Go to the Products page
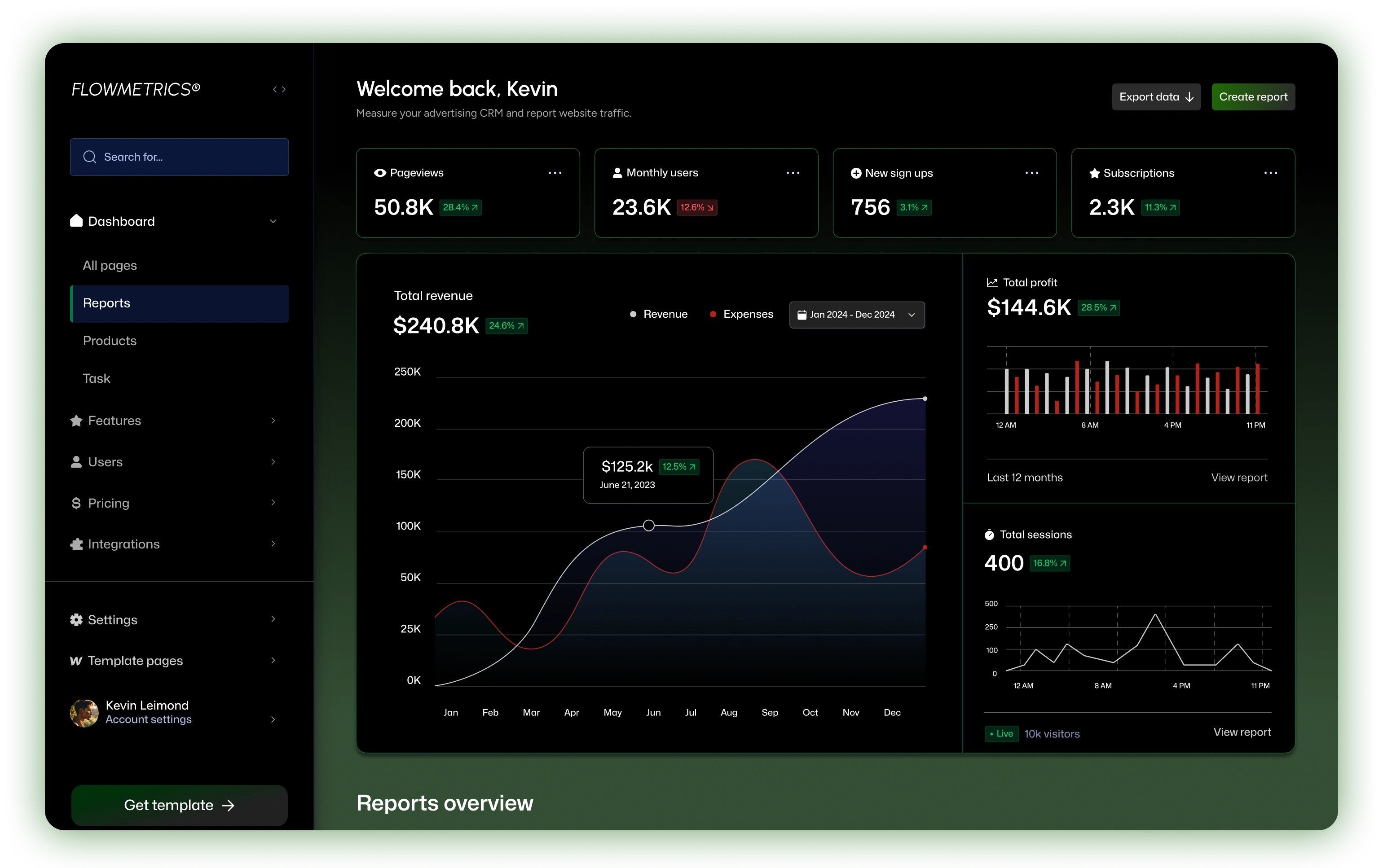 (x=110, y=341)
